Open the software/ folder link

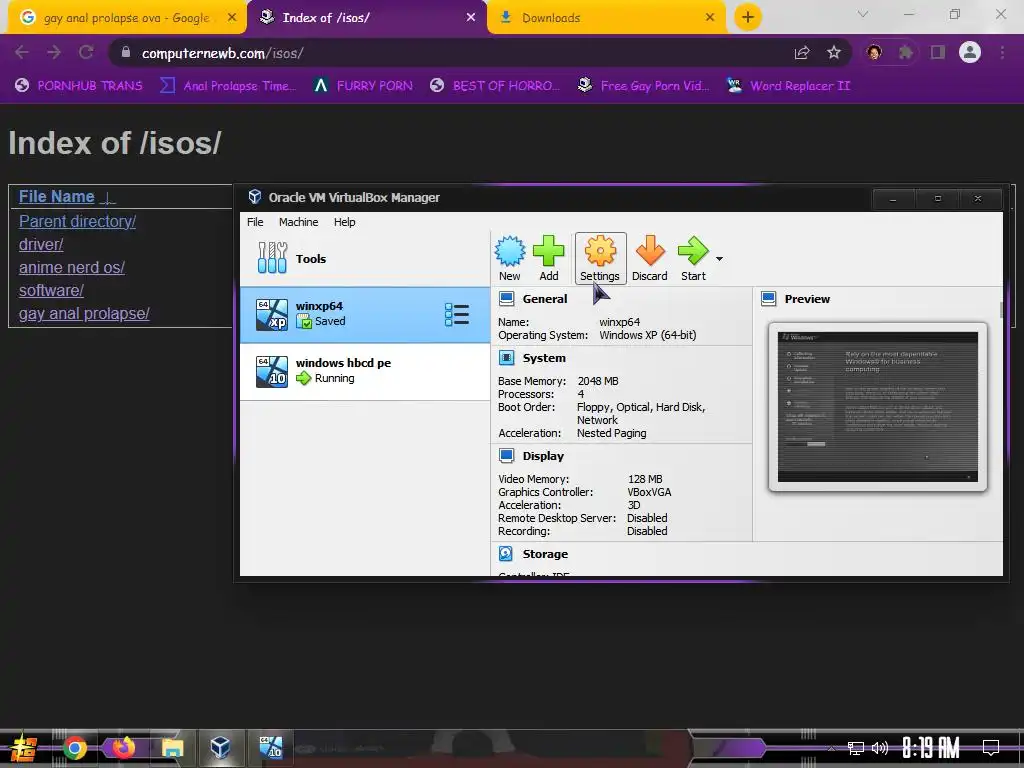pos(51,291)
